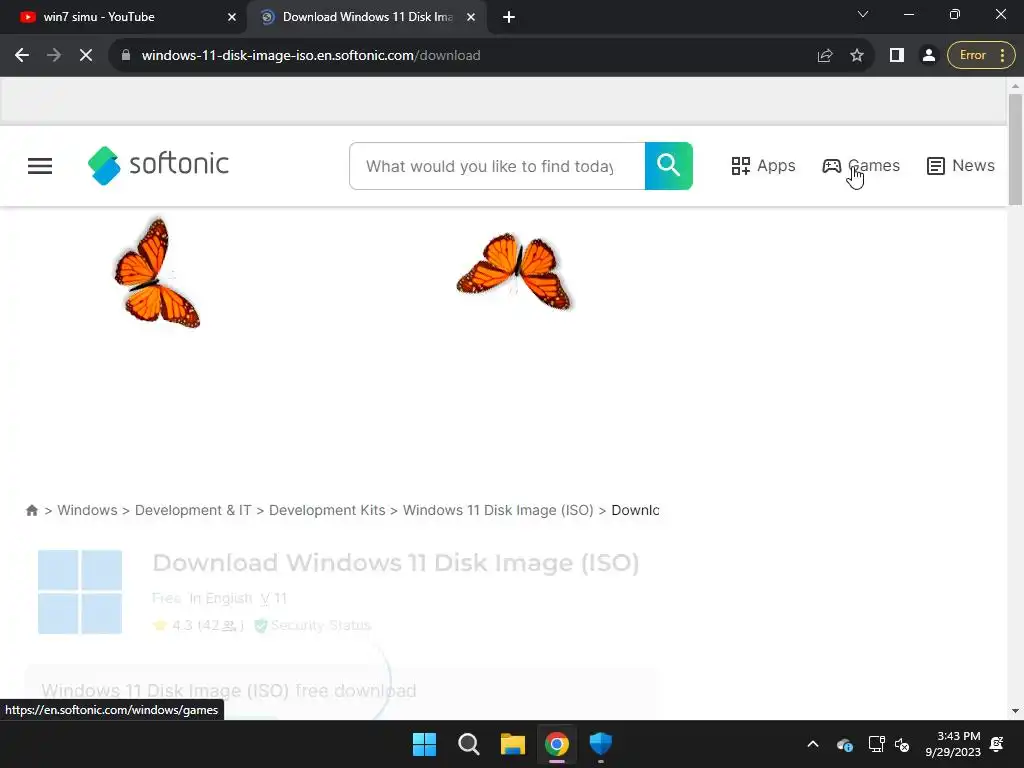The image size is (1024, 768).
Task: Open the notification bell in taskbar
Action: [x=997, y=744]
